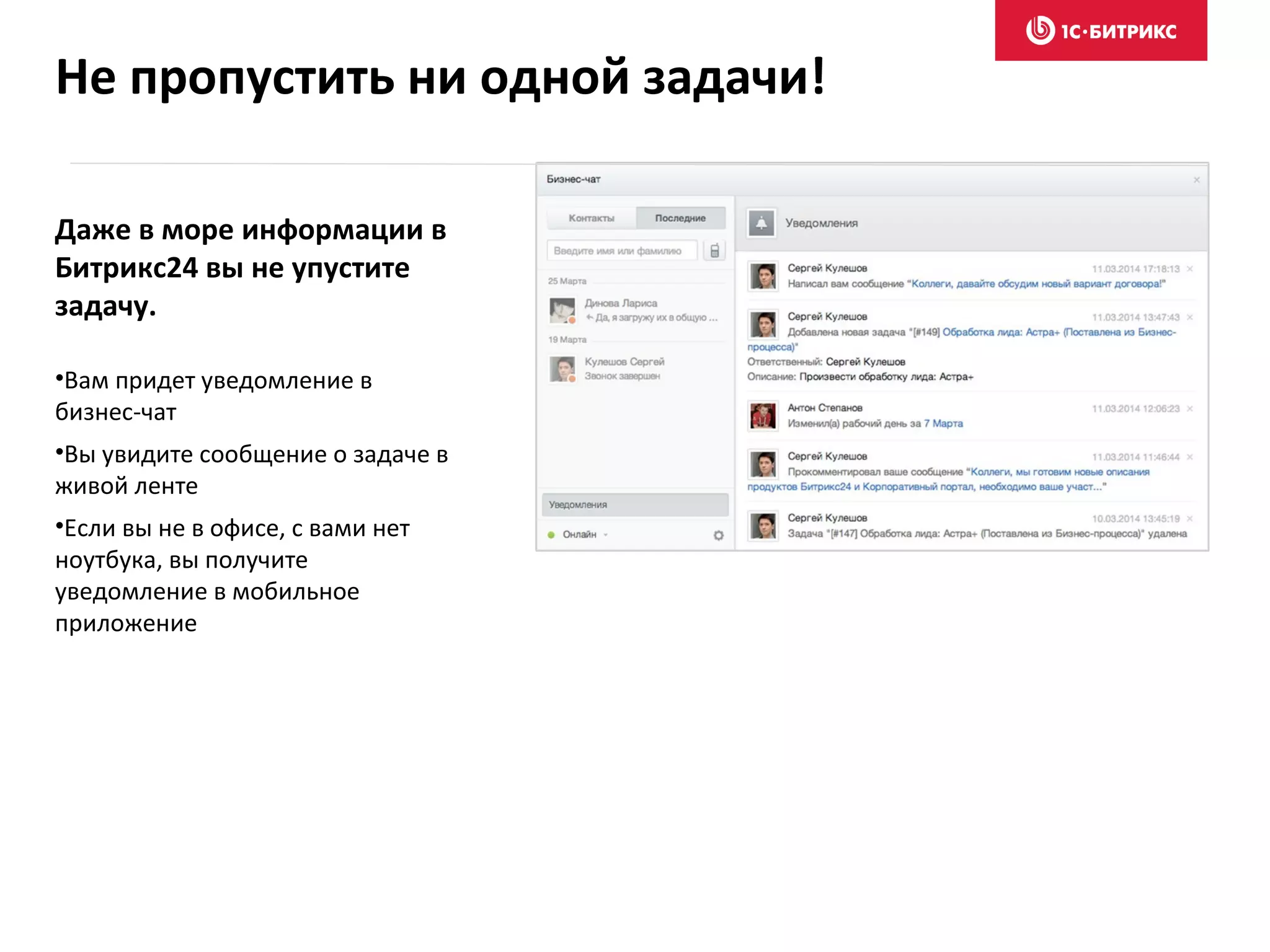Click Сергей Кулешов avatar at 17:18:13 notification
Screen dimensions: 1270x952
click(763, 276)
